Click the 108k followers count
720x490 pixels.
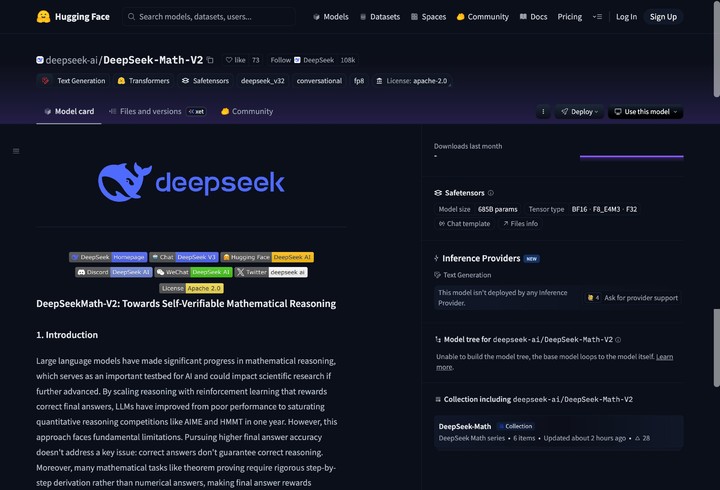[x=348, y=60]
